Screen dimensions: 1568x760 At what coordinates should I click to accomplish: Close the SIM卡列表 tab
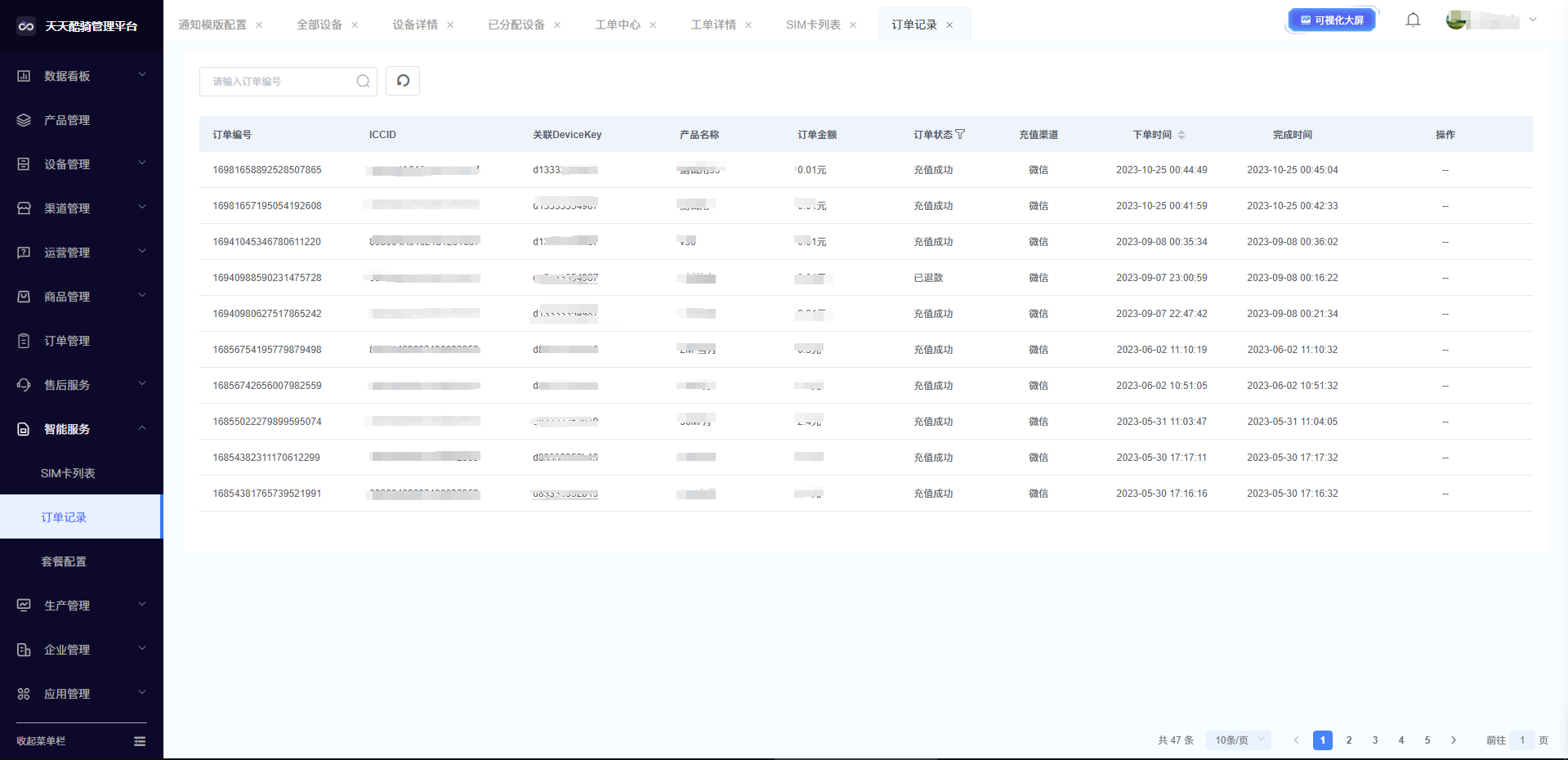tap(853, 25)
